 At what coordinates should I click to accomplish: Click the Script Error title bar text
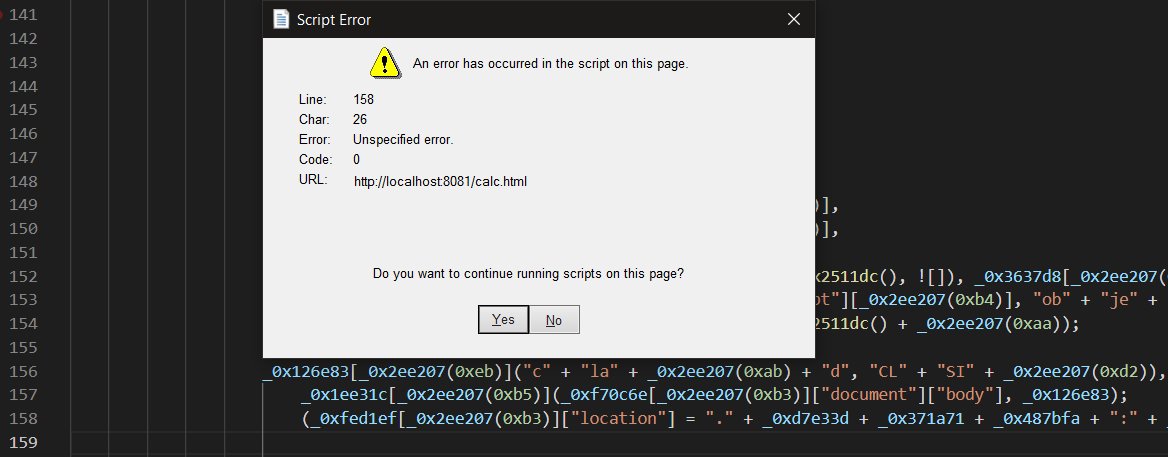tap(334, 20)
